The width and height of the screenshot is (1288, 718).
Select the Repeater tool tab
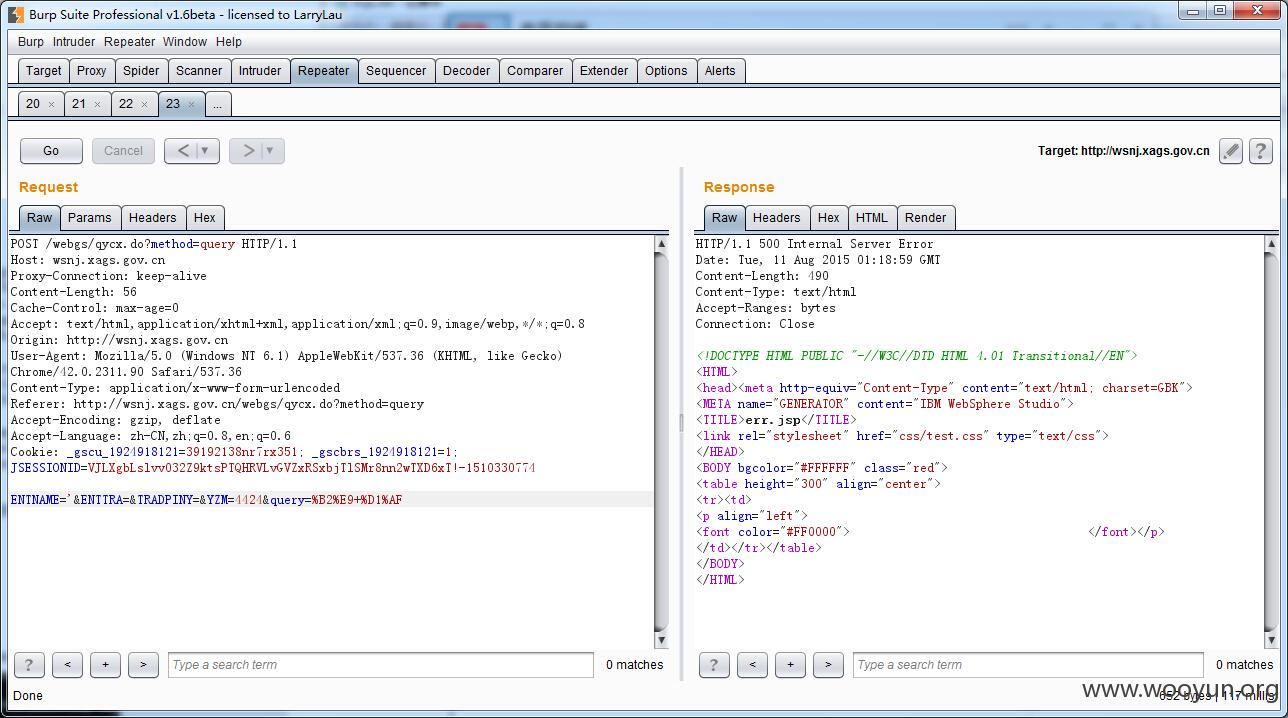coord(324,71)
